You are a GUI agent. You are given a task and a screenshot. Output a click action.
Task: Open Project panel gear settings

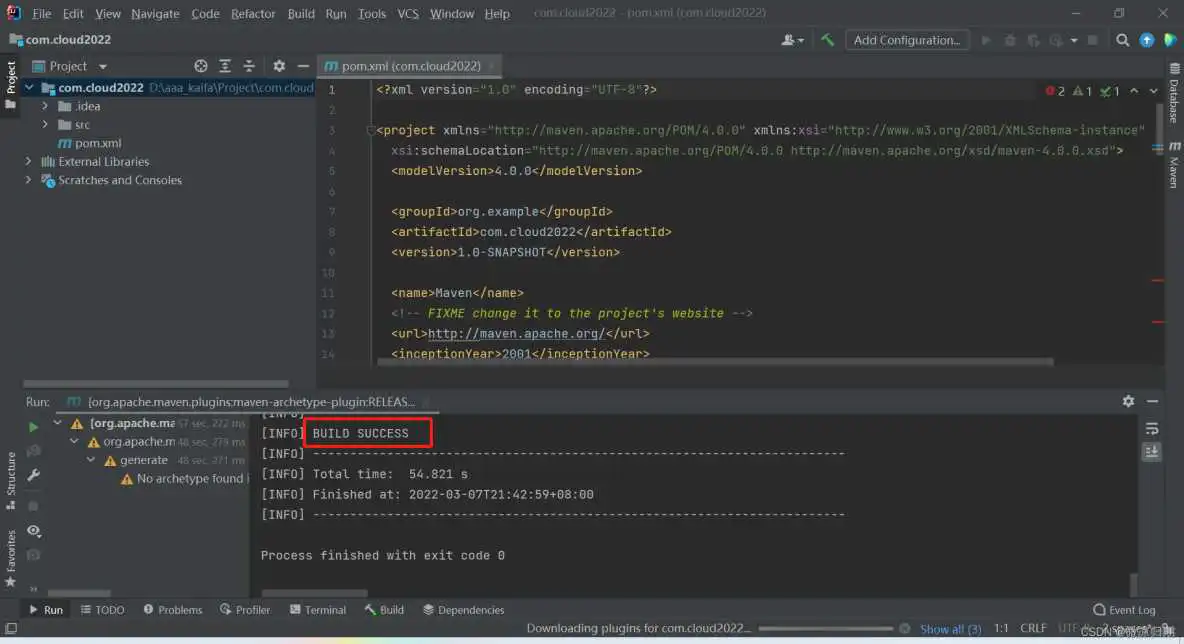coord(279,66)
